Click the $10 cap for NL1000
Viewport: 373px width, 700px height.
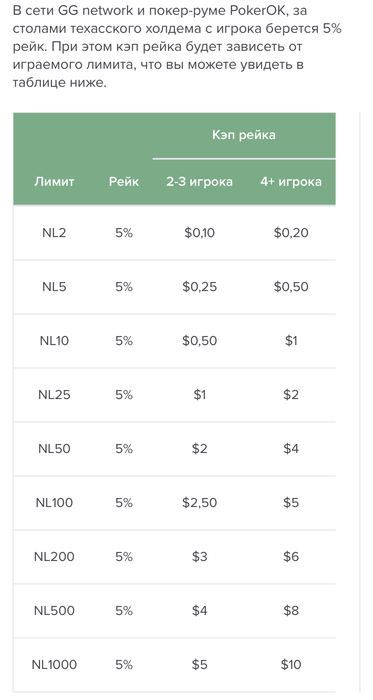click(291, 665)
